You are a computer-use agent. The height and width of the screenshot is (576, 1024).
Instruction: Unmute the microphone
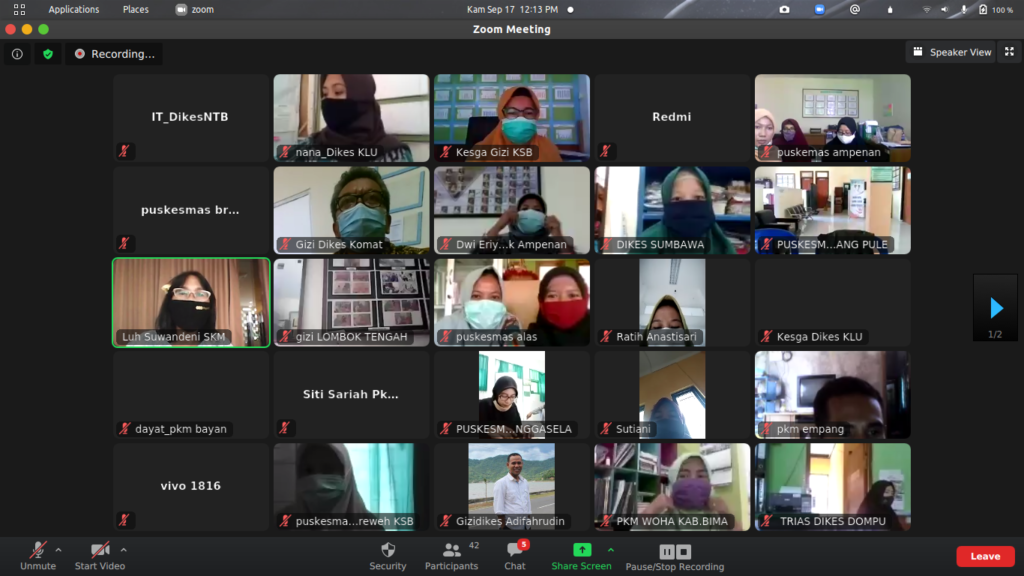[38, 551]
